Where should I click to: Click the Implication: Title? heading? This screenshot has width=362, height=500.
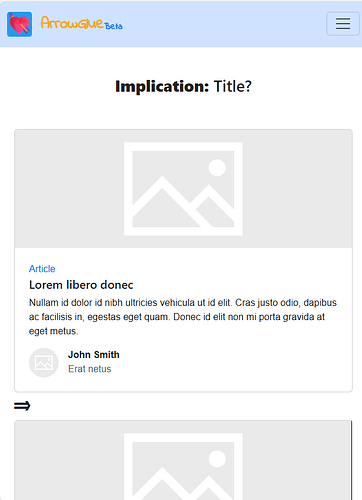point(183,86)
